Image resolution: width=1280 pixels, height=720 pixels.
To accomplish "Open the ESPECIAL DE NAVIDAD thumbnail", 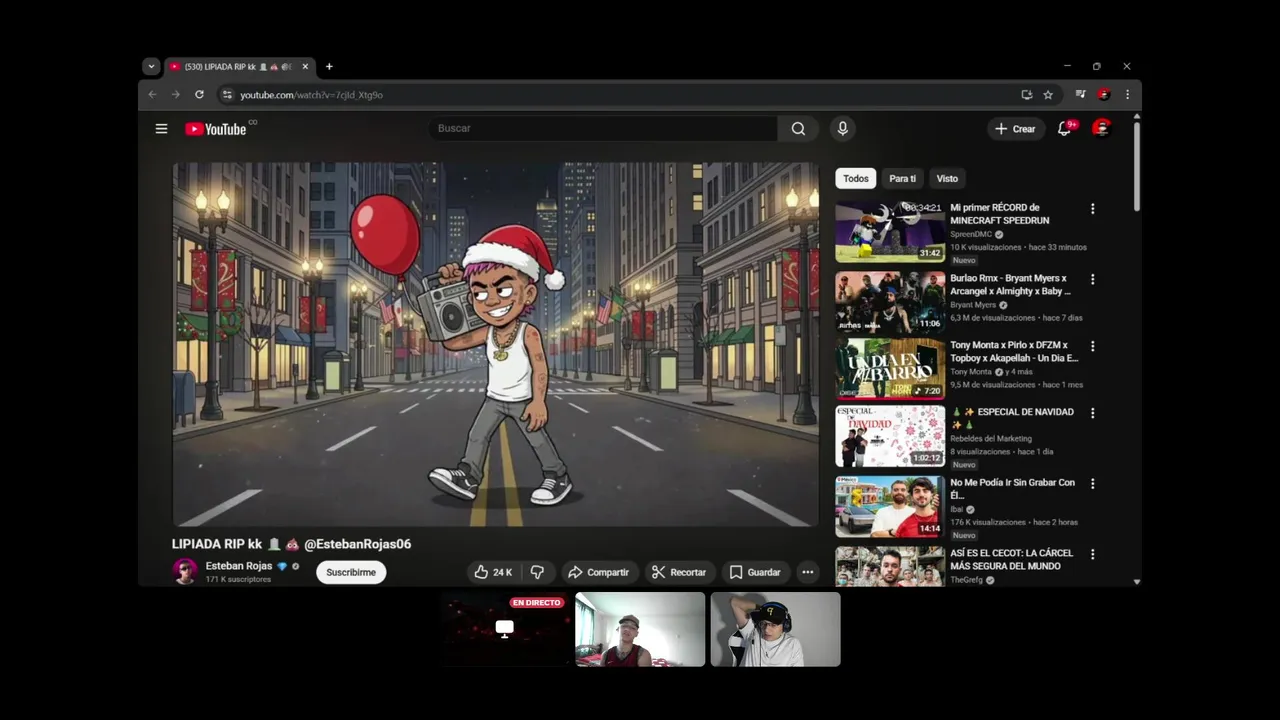I will coord(890,436).
